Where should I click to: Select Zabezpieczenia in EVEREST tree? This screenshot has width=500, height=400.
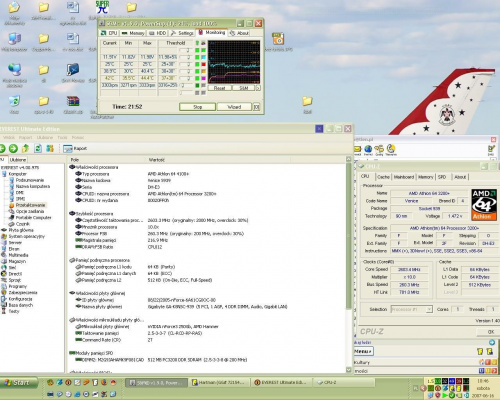point(23,293)
